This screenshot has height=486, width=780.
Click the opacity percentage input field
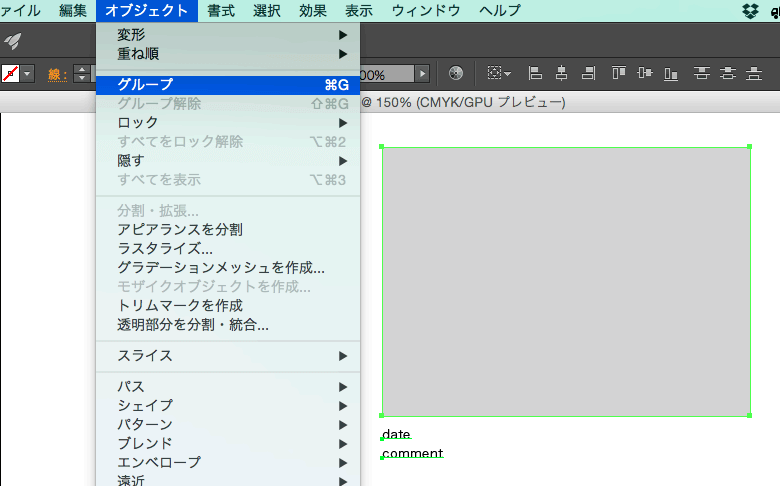pyautogui.click(x=387, y=74)
